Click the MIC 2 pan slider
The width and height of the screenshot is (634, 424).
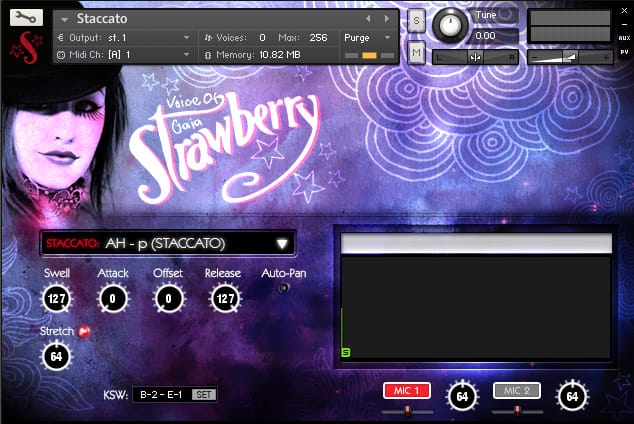click(x=518, y=411)
